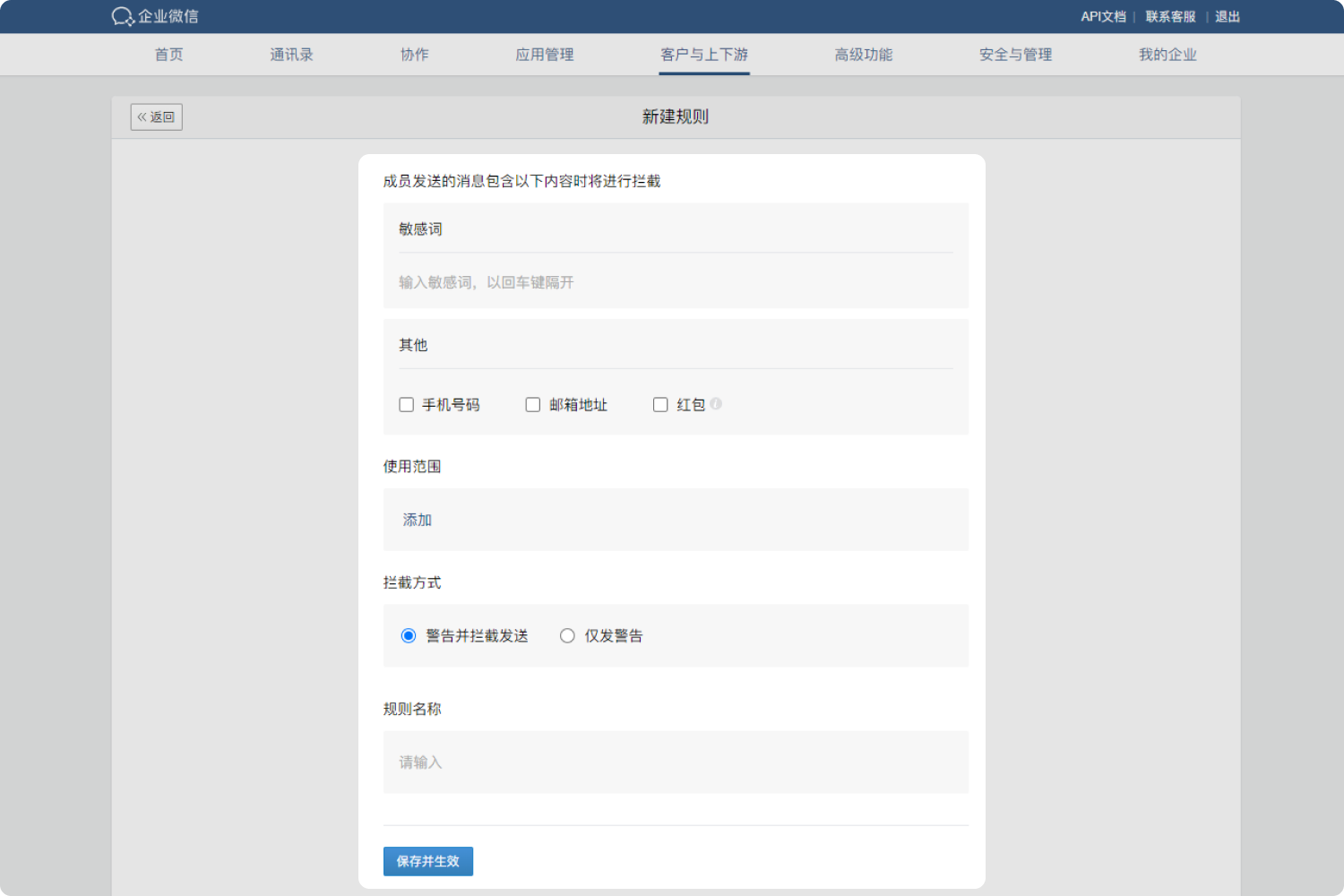This screenshot has height=896, width=1344.
Task: Click the 新建规则 page title
Action: (676, 116)
